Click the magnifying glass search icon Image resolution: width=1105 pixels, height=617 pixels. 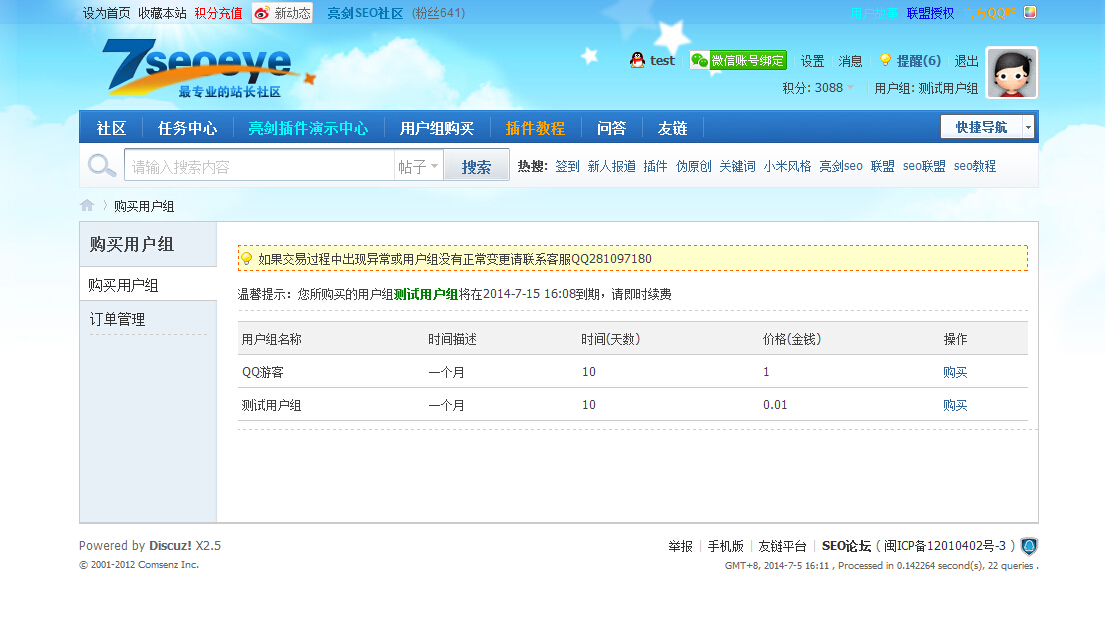tap(101, 166)
